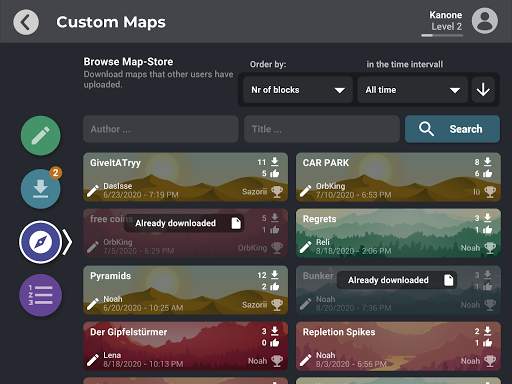The image size is (512, 384).
Task: Click thumbs-up icon on Repletion Spikes
Action: pos(487,343)
